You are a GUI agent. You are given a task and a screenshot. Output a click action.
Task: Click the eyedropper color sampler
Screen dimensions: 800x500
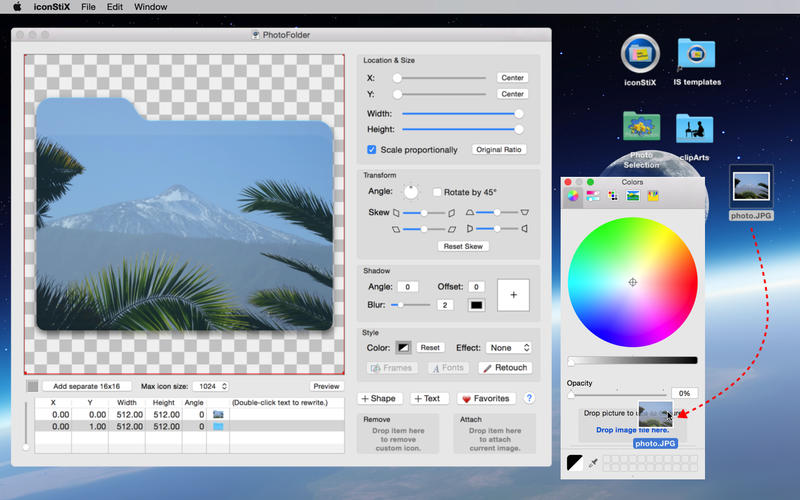click(x=593, y=463)
